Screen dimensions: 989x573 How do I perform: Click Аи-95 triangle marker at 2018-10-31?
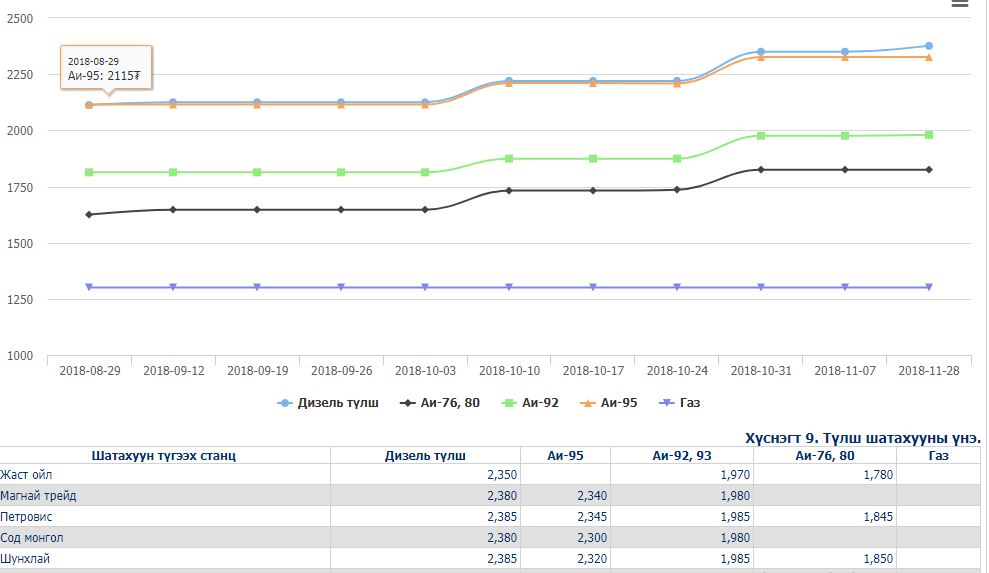pos(761,57)
